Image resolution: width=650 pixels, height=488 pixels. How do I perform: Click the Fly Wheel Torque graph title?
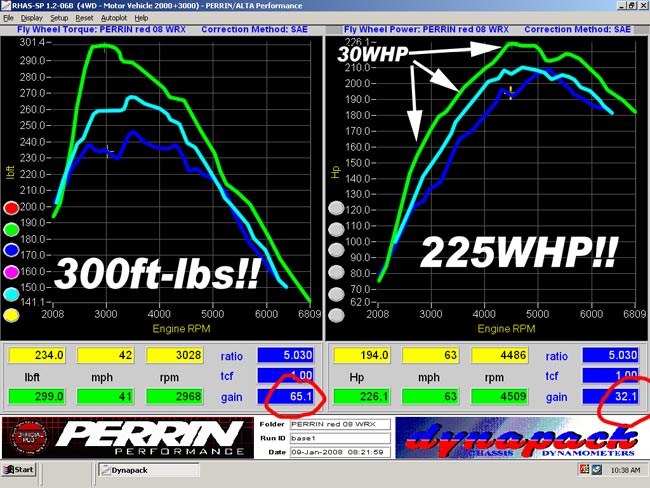tap(102, 29)
